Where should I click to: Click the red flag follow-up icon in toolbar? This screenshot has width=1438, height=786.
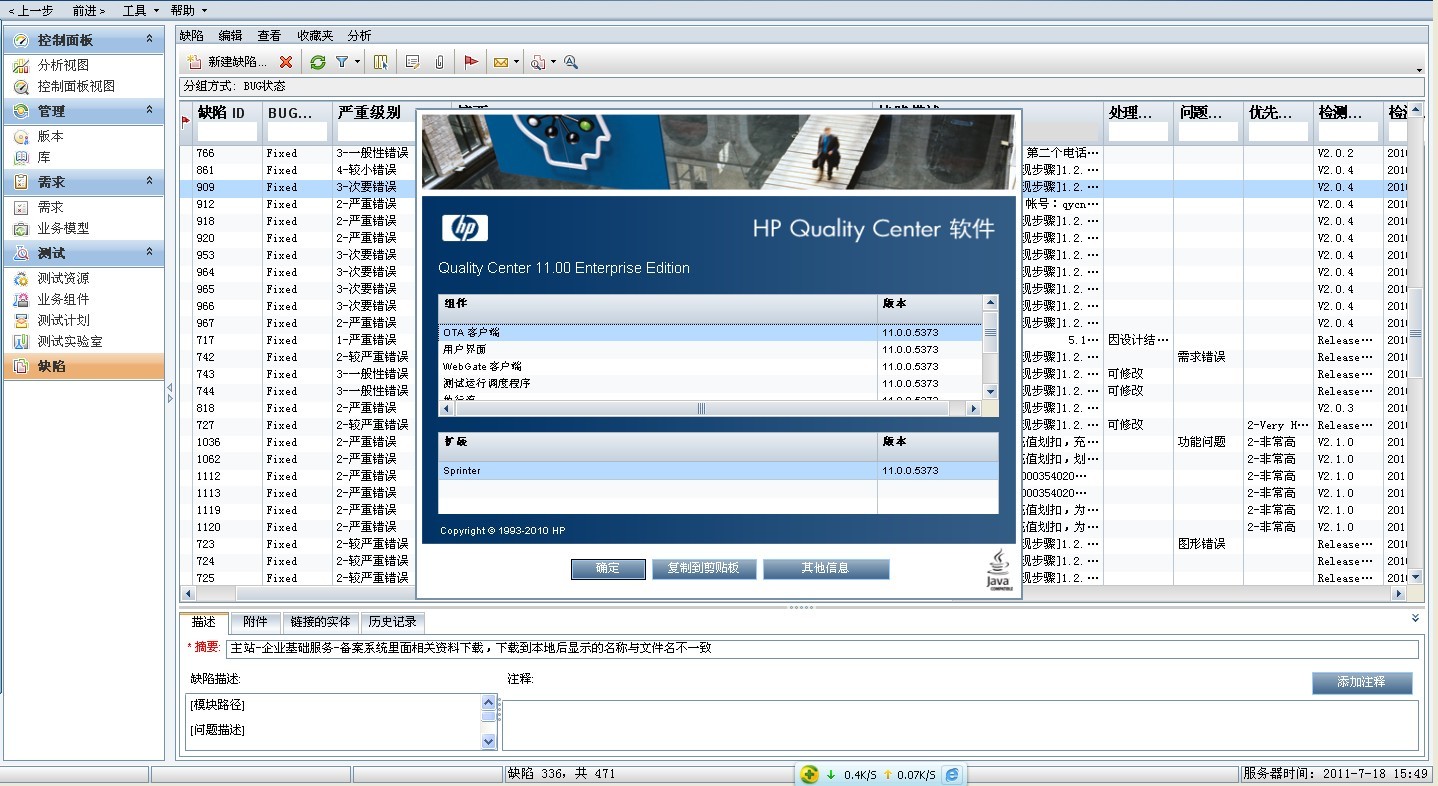point(471,62)
